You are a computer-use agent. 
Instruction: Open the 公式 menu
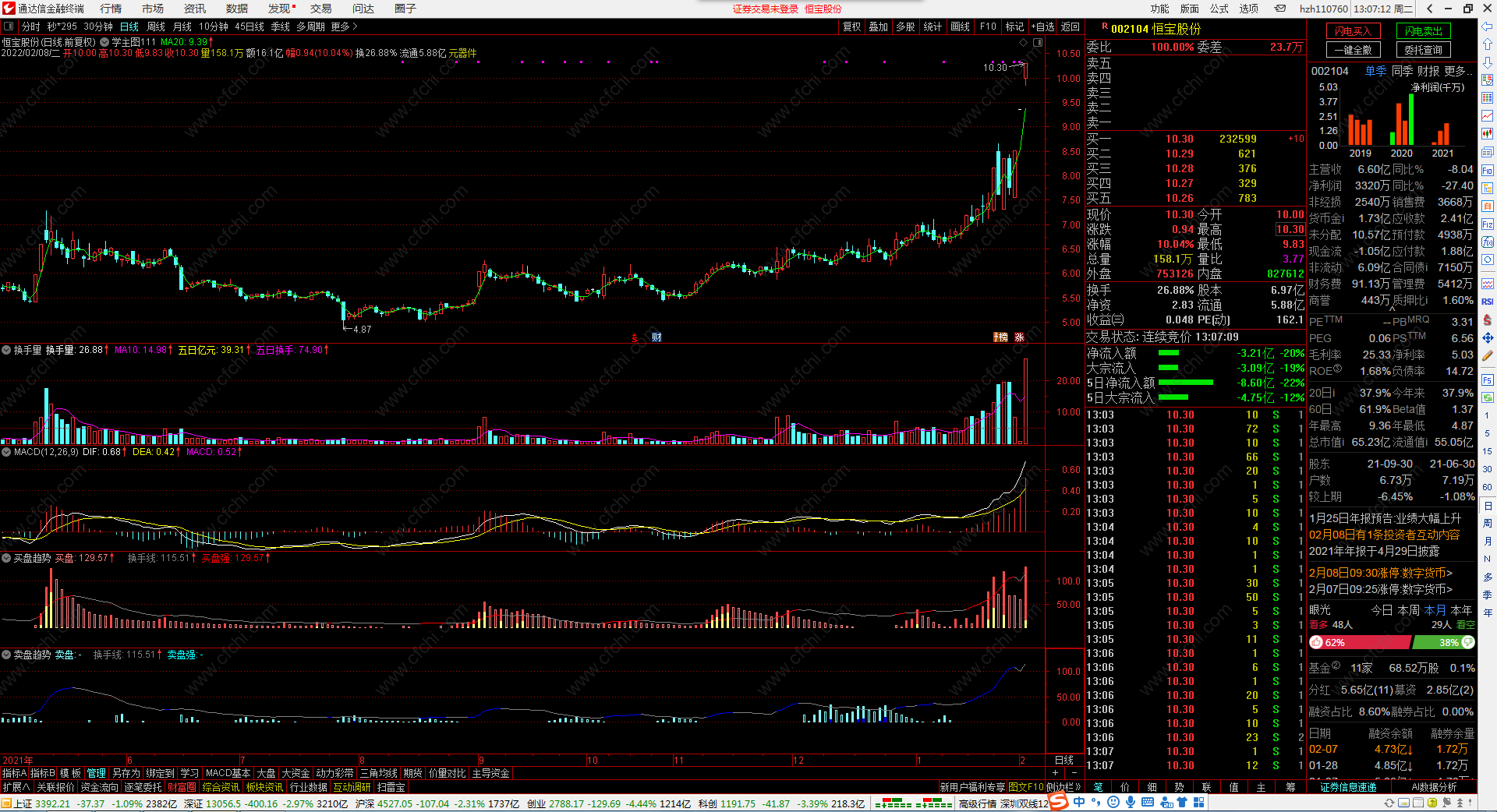(x=1219, y=9)
